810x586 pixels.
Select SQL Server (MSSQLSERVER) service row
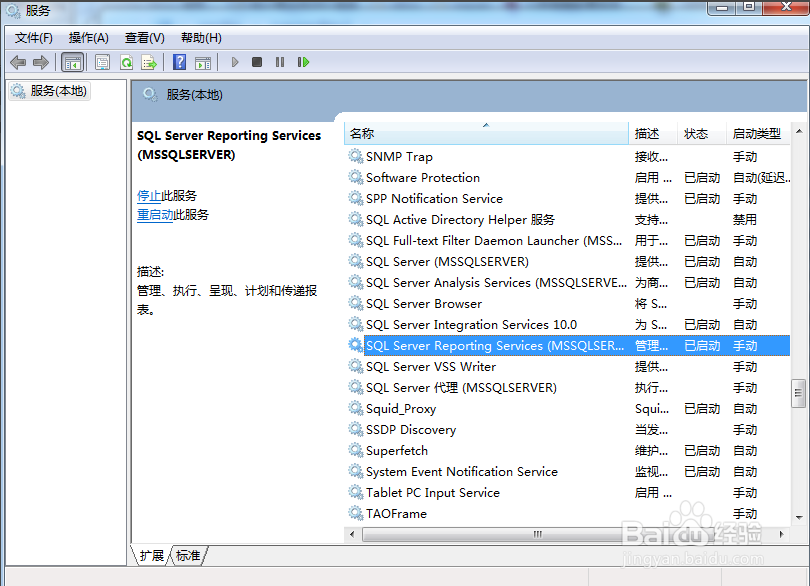pos(567,261)
